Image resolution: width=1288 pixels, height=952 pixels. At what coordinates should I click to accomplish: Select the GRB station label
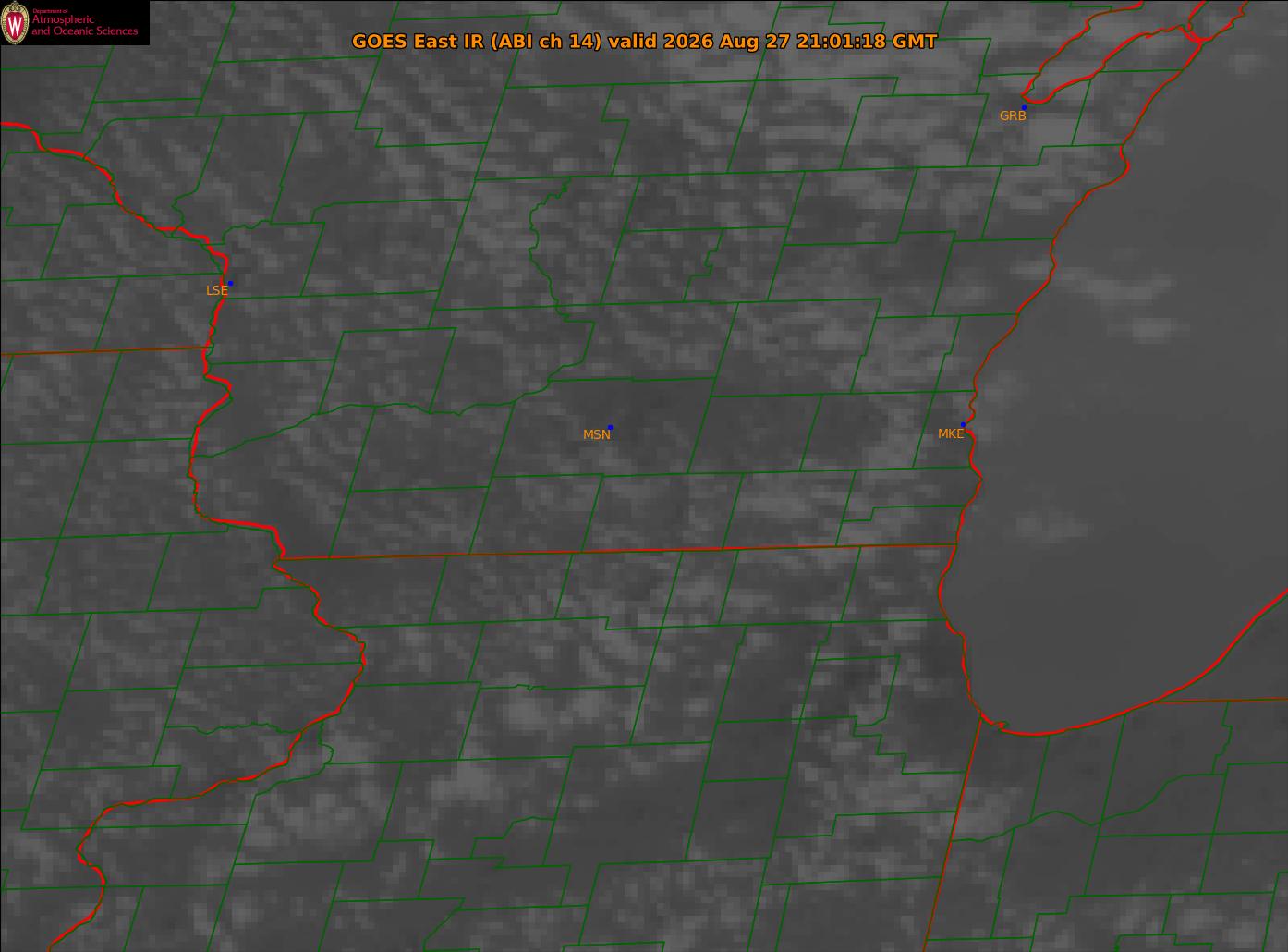1013,116
